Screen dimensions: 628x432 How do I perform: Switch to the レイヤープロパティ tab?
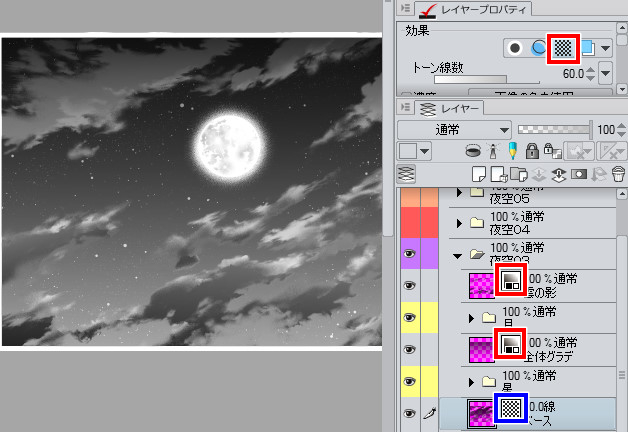[x=474, y=9]
